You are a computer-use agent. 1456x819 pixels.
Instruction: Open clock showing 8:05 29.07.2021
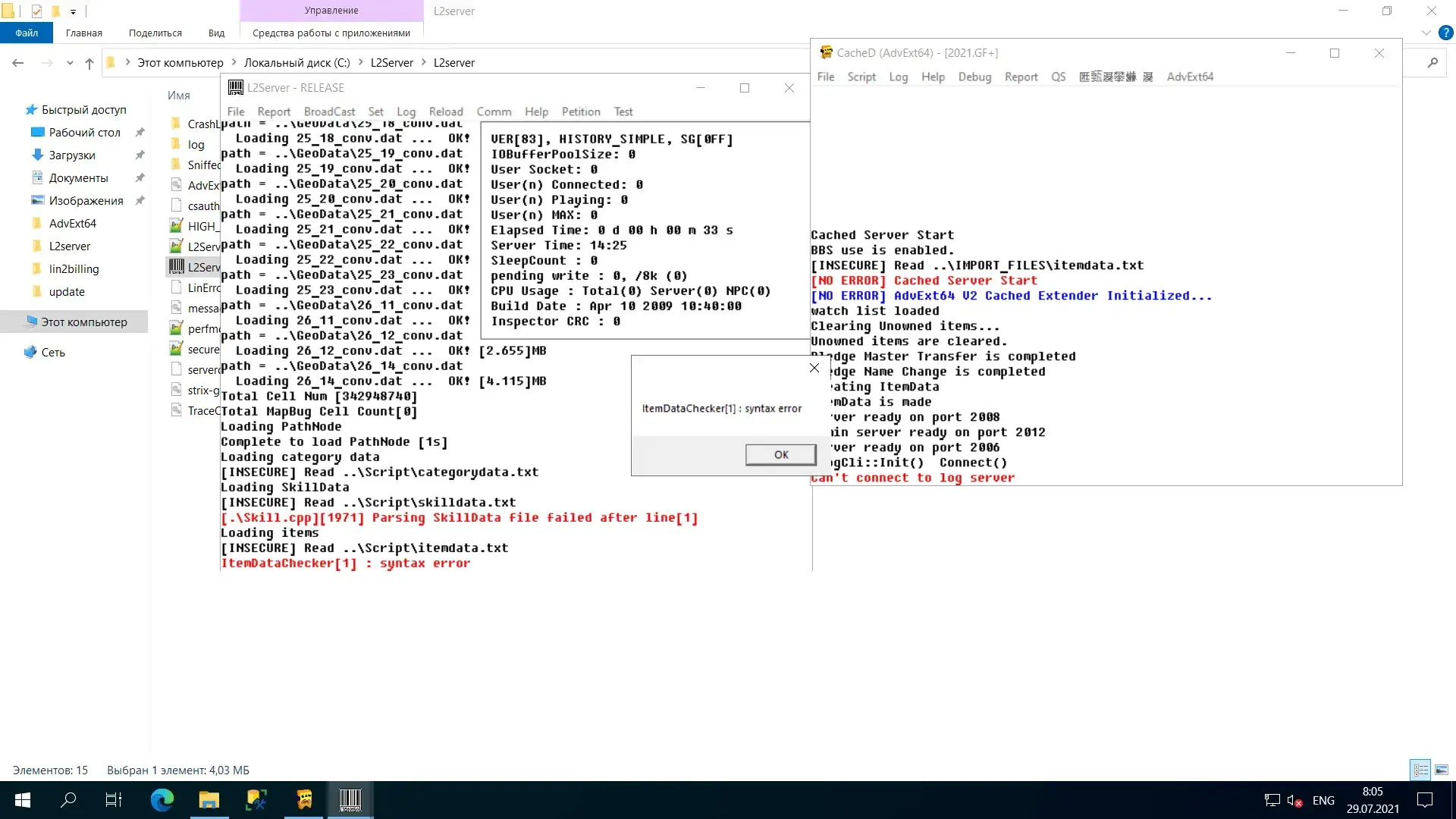1373,800
